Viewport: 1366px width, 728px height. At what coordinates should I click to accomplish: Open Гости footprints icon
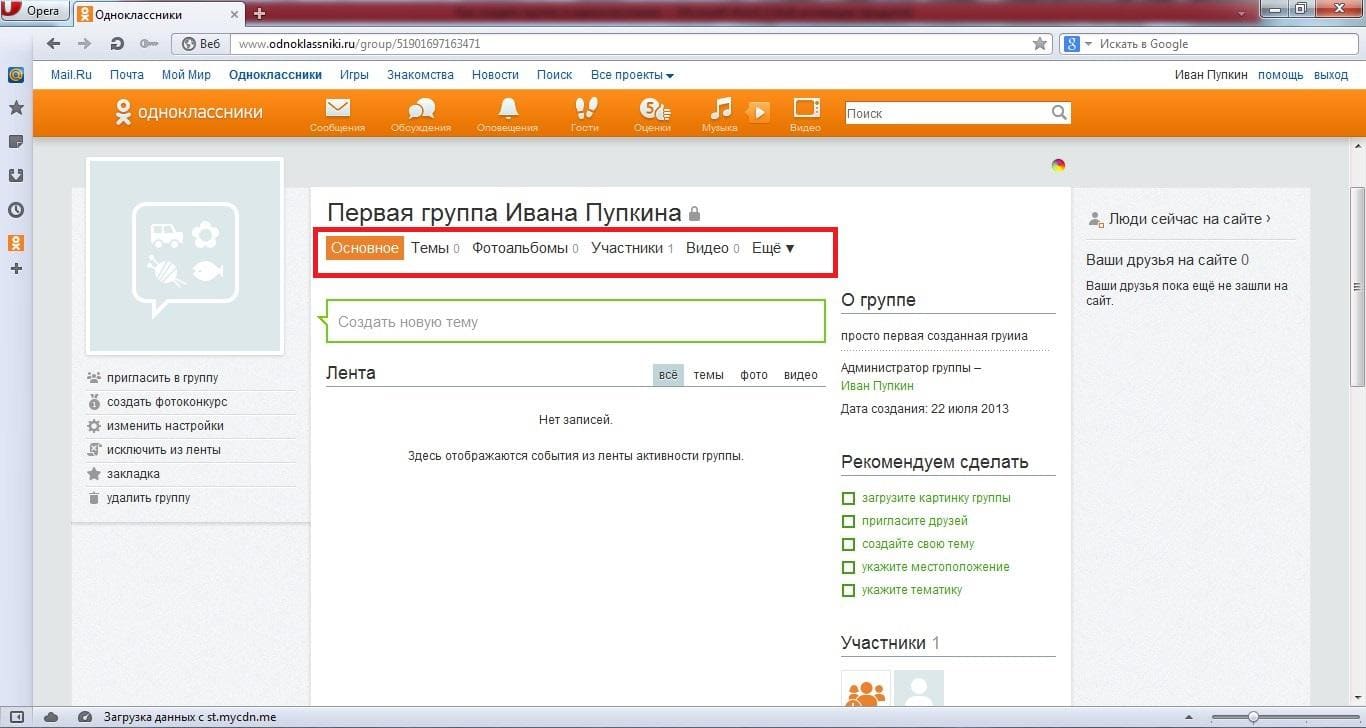coord(585,109)
